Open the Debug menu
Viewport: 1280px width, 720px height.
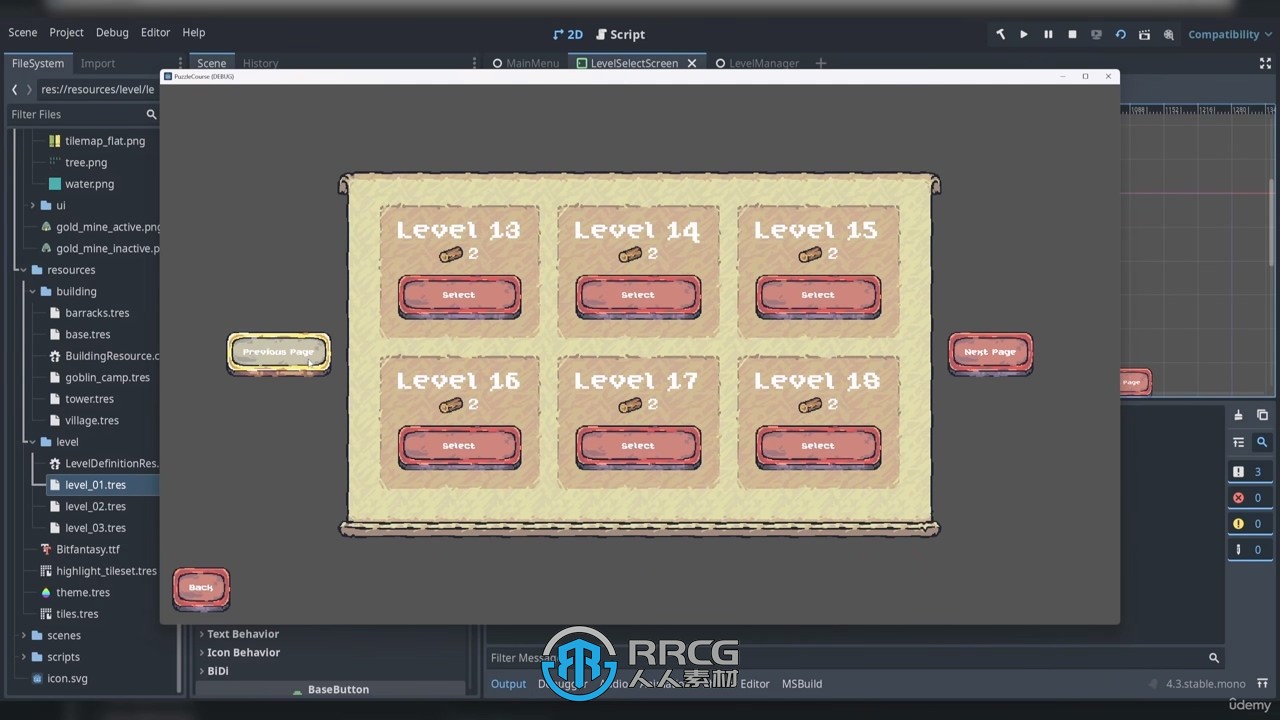tap(112, 32)
